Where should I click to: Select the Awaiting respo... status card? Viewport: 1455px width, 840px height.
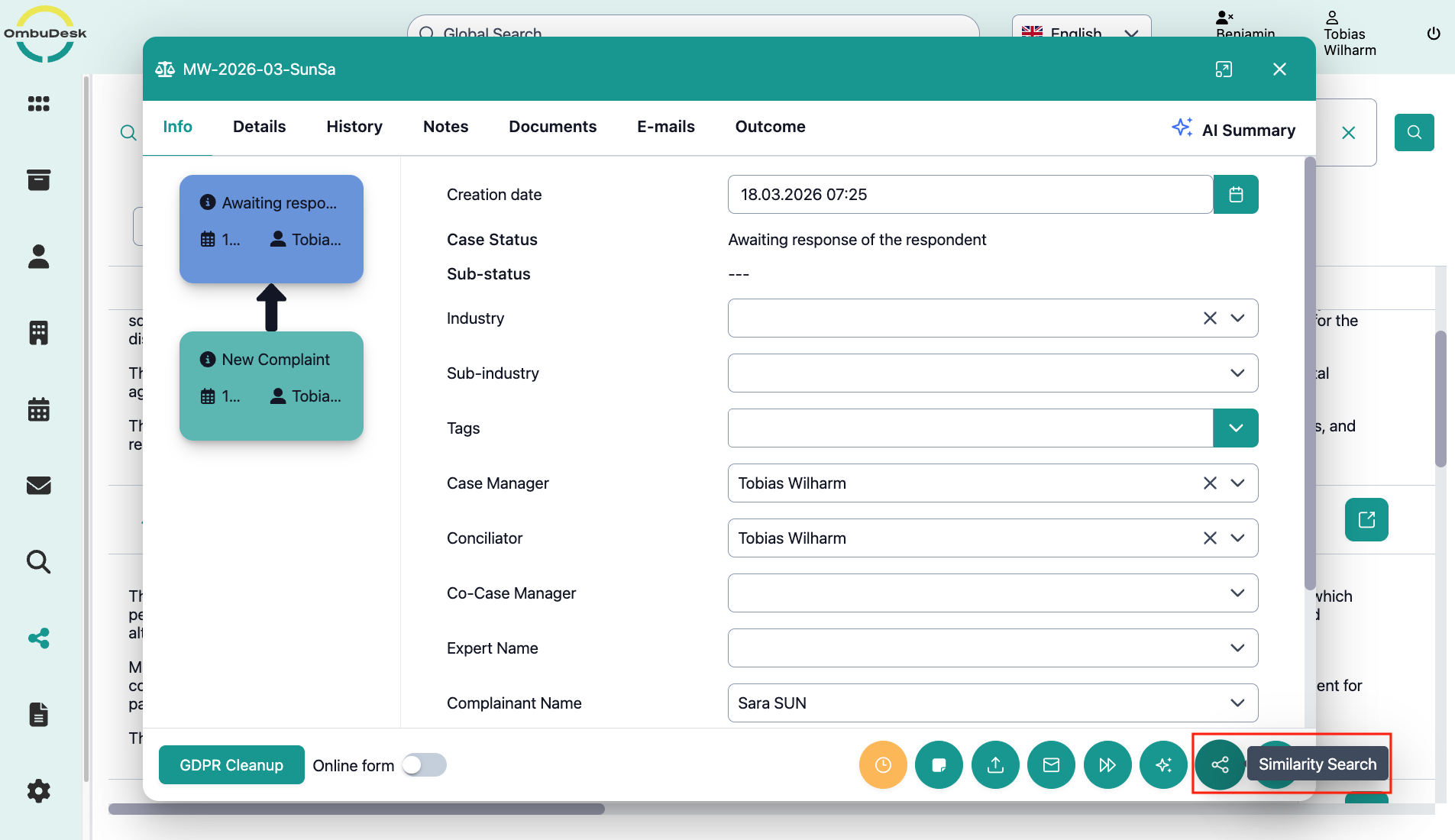(x=271, y=229)
